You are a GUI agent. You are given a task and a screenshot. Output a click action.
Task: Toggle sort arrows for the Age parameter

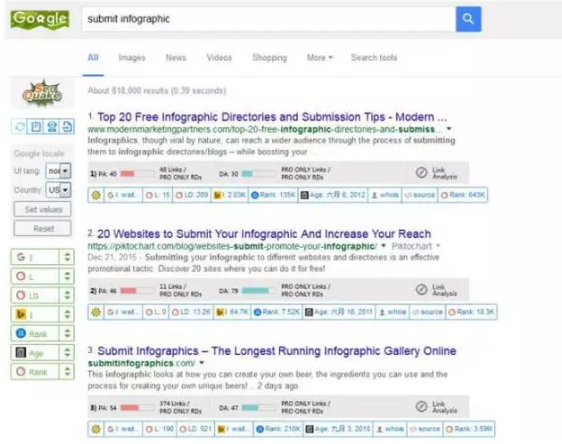click(x=67, y=353)
